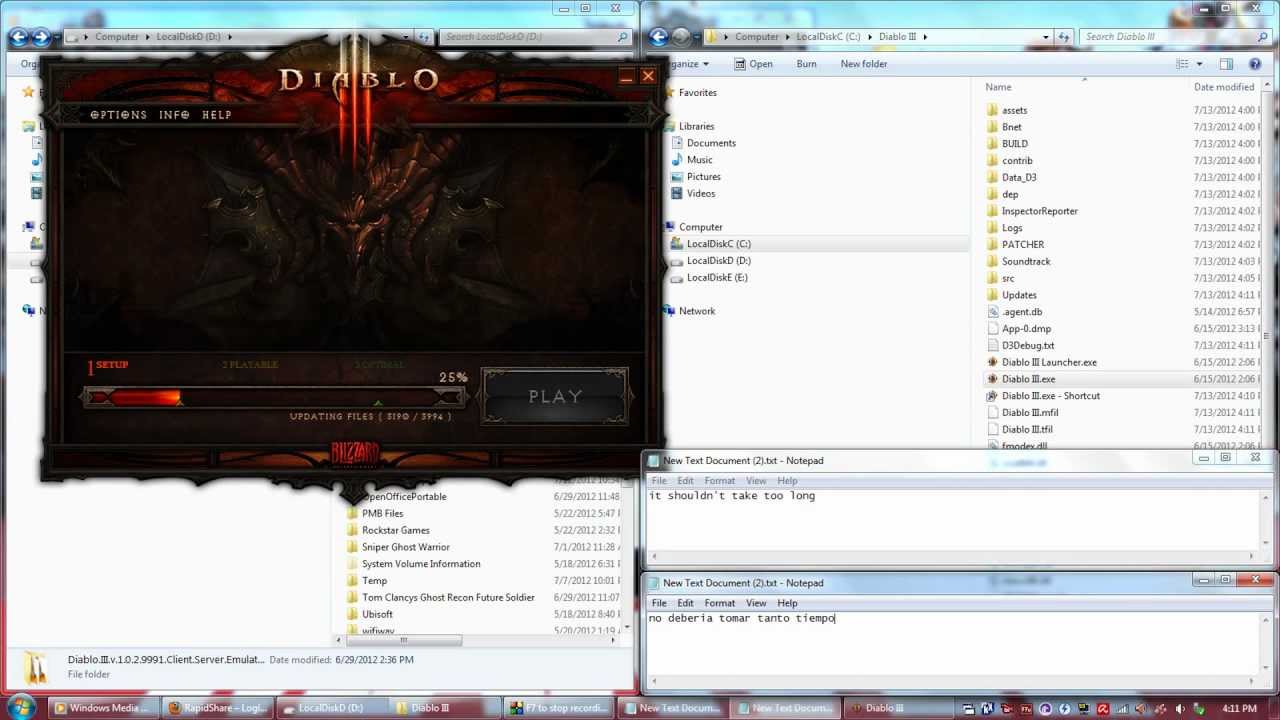This screenshot has width=1280, height=720.
Task: Click the Burn toolbar button
Action: click(x=806, y=64)
